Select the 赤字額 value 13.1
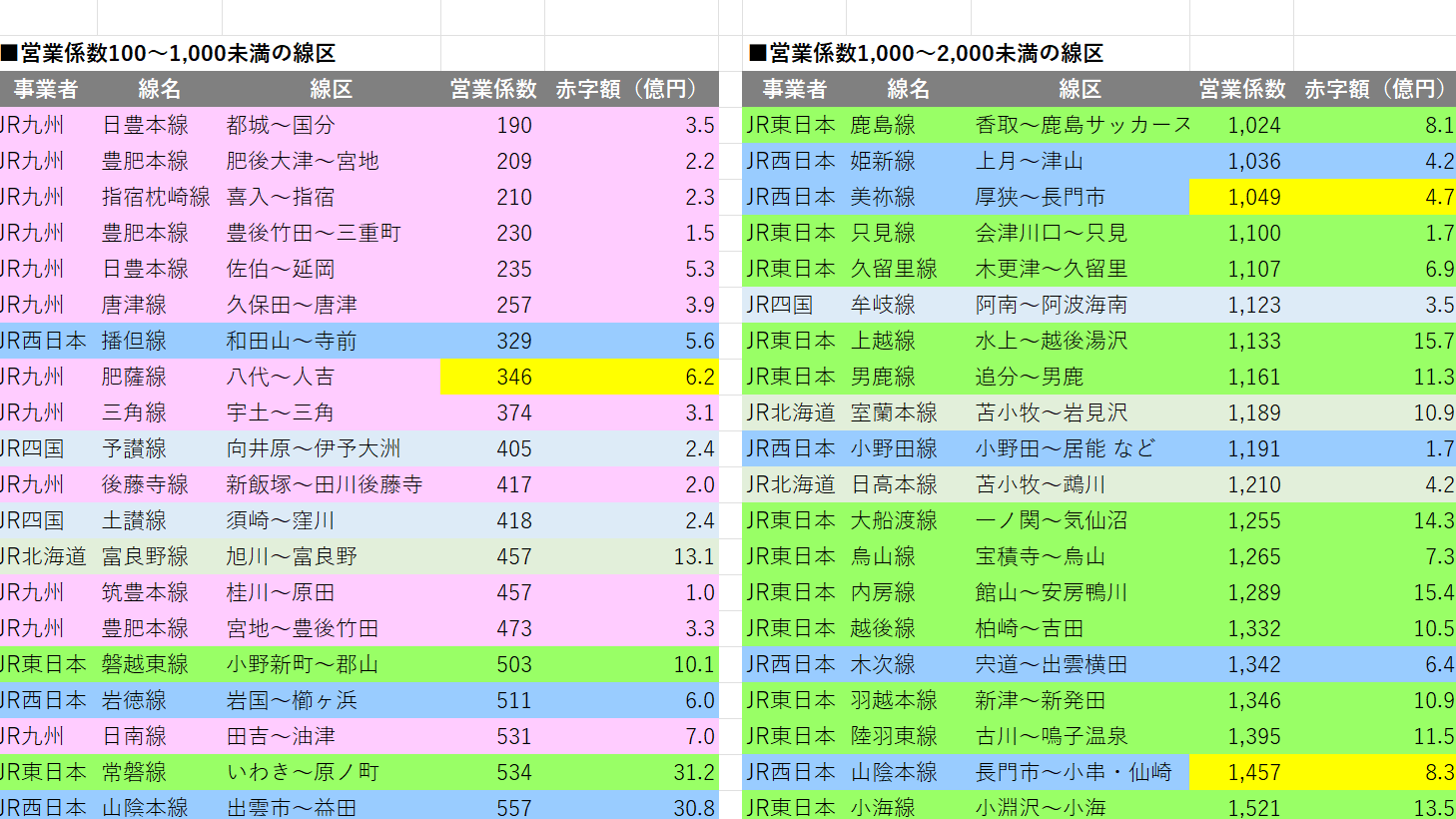This screenshot has width=1456, height=819. (632, 556)
